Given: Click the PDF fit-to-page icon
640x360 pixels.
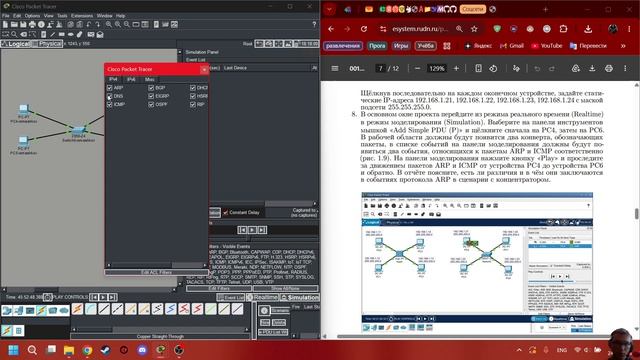Looking at the screenshot, I should [x=478, y=69].
